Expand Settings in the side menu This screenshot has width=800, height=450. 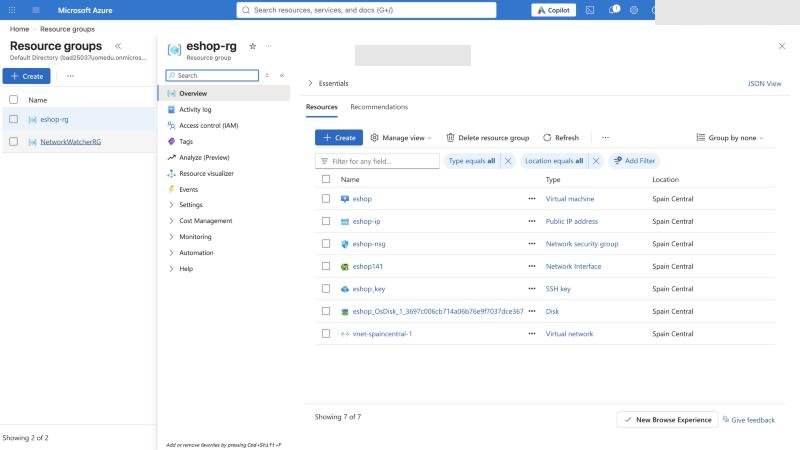[171, 205]
